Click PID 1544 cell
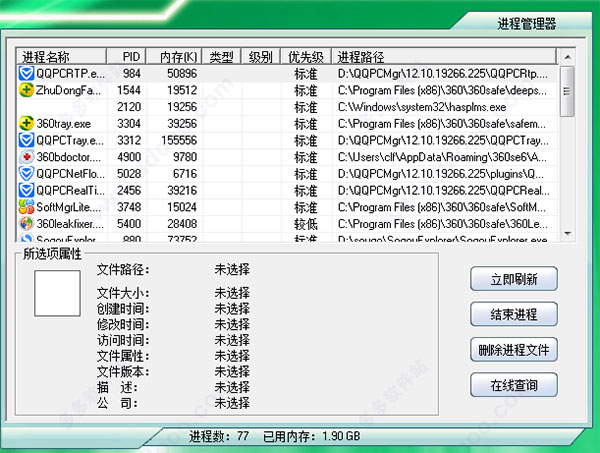 click(x=129, y=90)
